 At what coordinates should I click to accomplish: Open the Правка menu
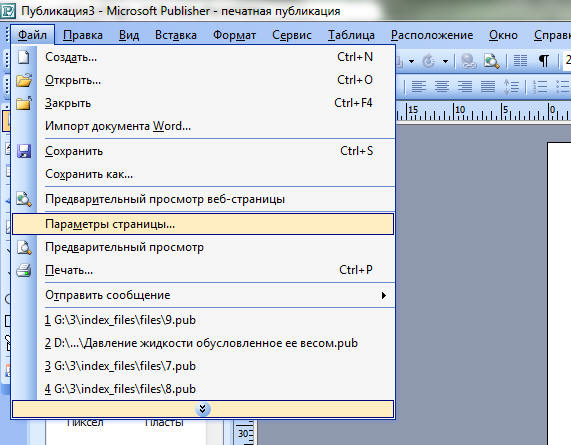pos(83,35)
